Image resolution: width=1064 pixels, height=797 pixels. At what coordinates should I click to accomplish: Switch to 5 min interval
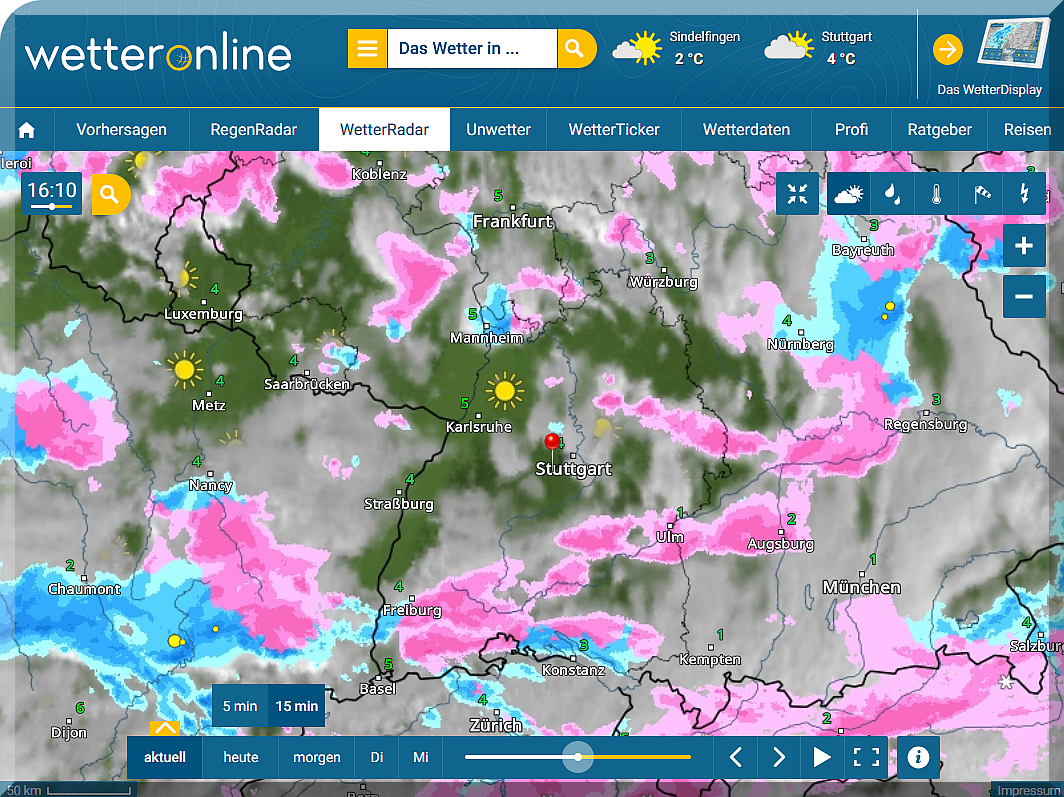point(240,706)
